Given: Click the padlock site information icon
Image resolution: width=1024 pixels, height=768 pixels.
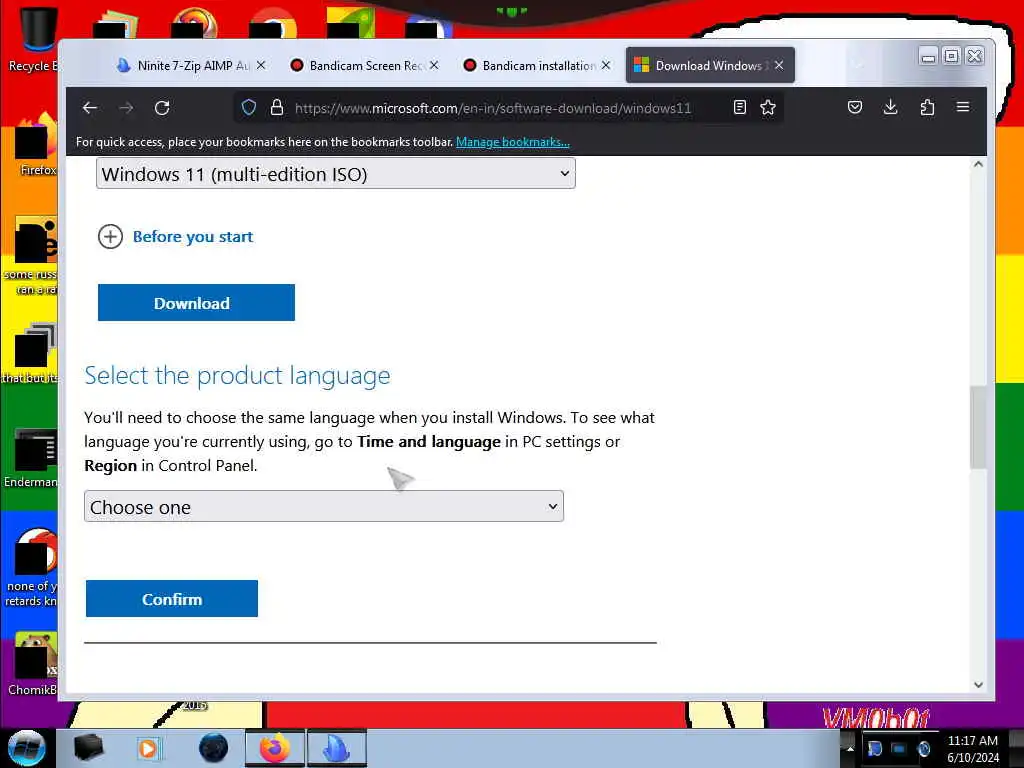Looking at the screenshot, I should (x=277, y=107).
